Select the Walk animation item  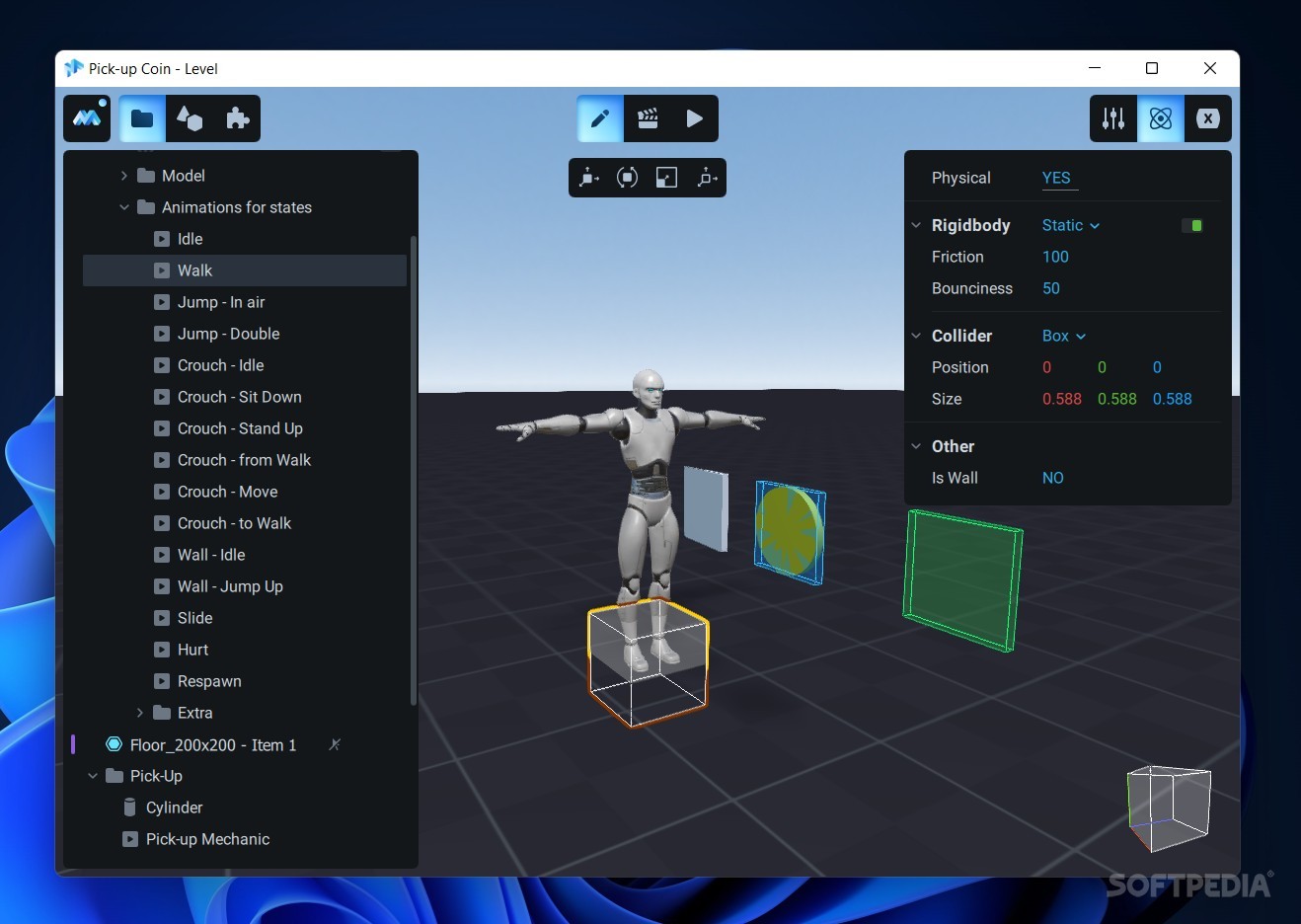(x=245, y=270)
